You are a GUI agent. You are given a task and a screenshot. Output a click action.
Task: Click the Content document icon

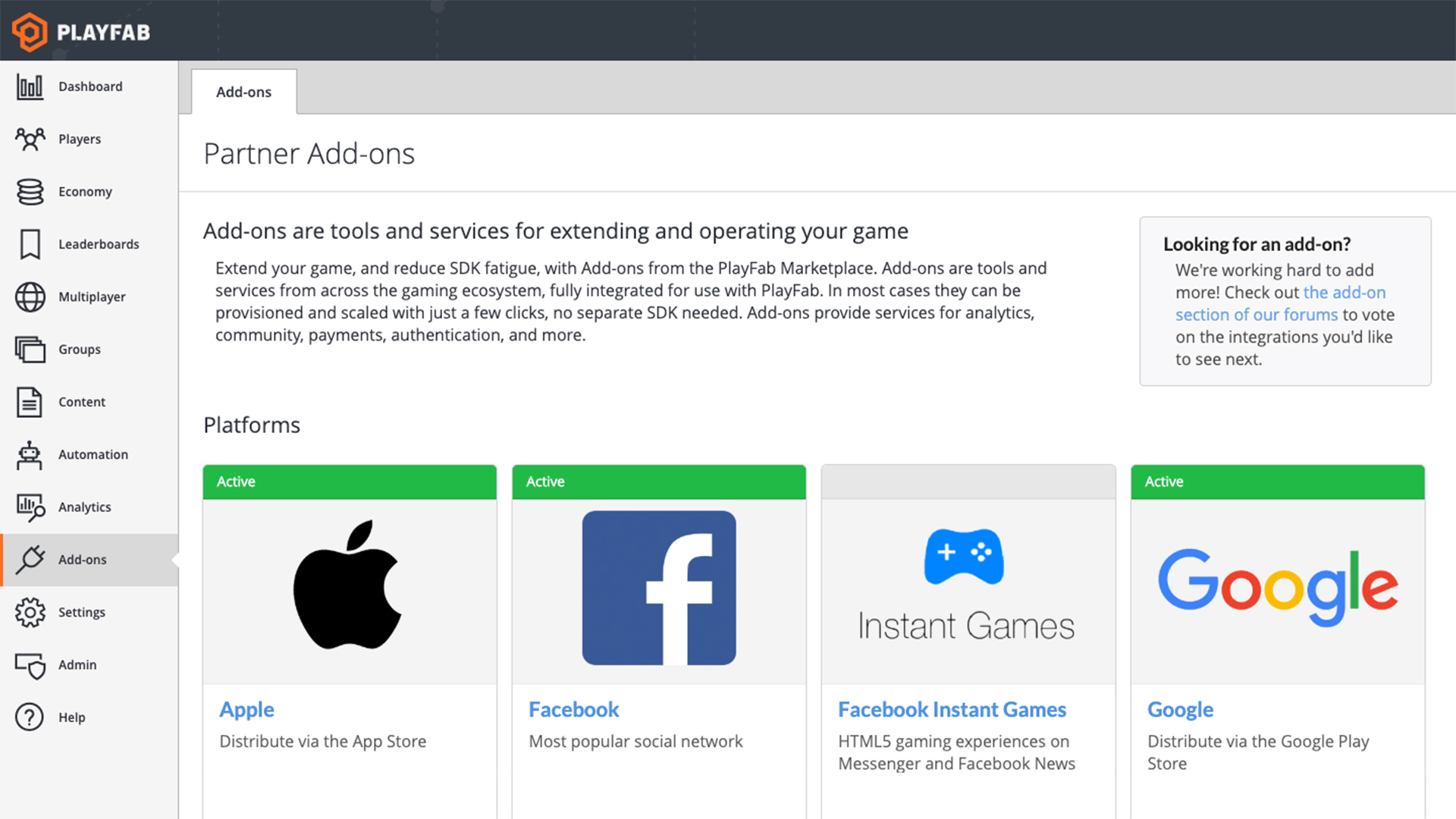point(30,402)
